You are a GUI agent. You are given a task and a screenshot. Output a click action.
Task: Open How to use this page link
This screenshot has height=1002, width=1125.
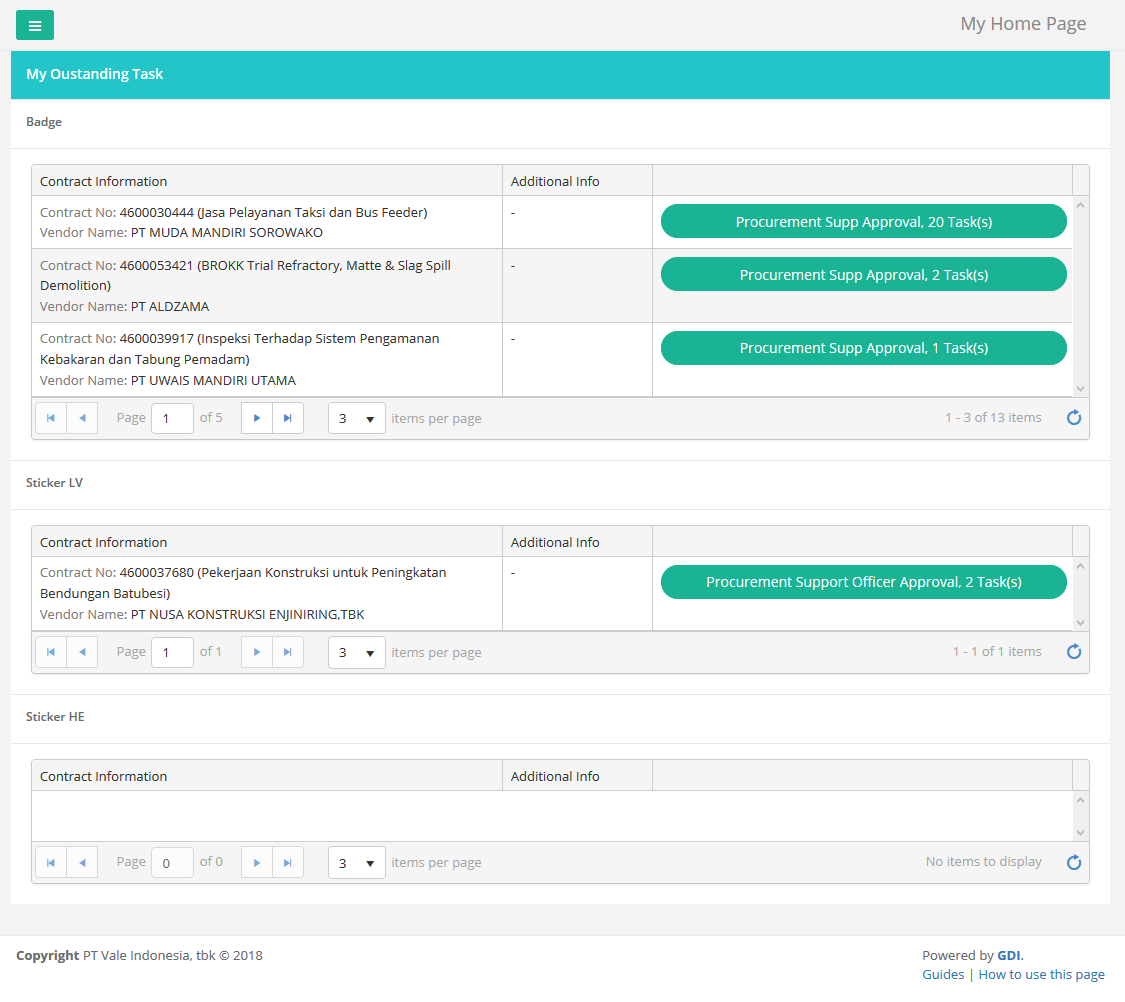point(1041,974)
